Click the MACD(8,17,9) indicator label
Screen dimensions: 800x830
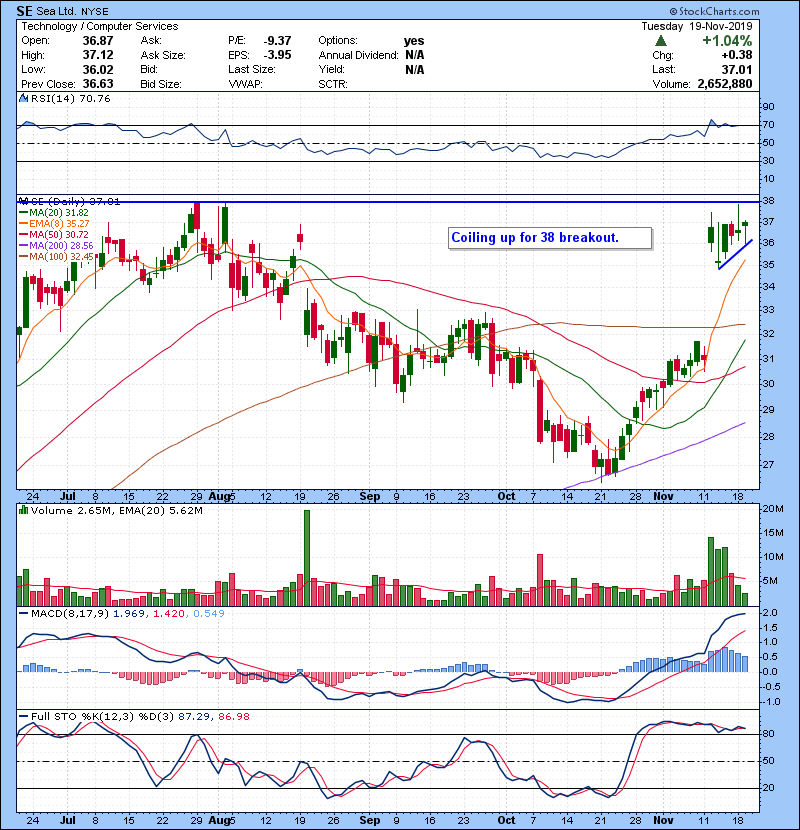coord(70,614)
